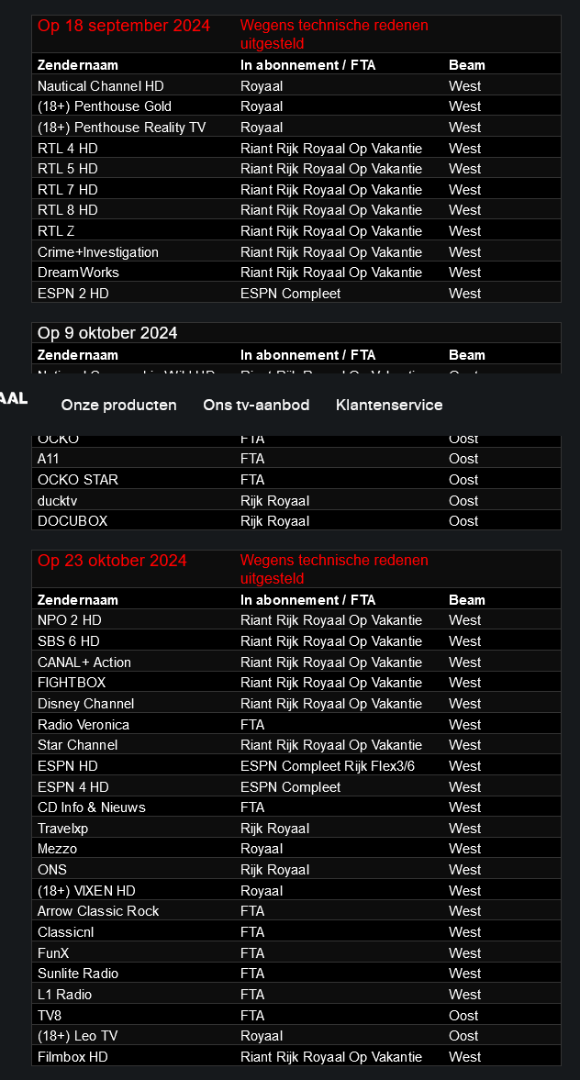Screen dimensions: 580x1080
Task: Open the Klantenservice menu
Action: pyautogui.click(x=389, y=405)
